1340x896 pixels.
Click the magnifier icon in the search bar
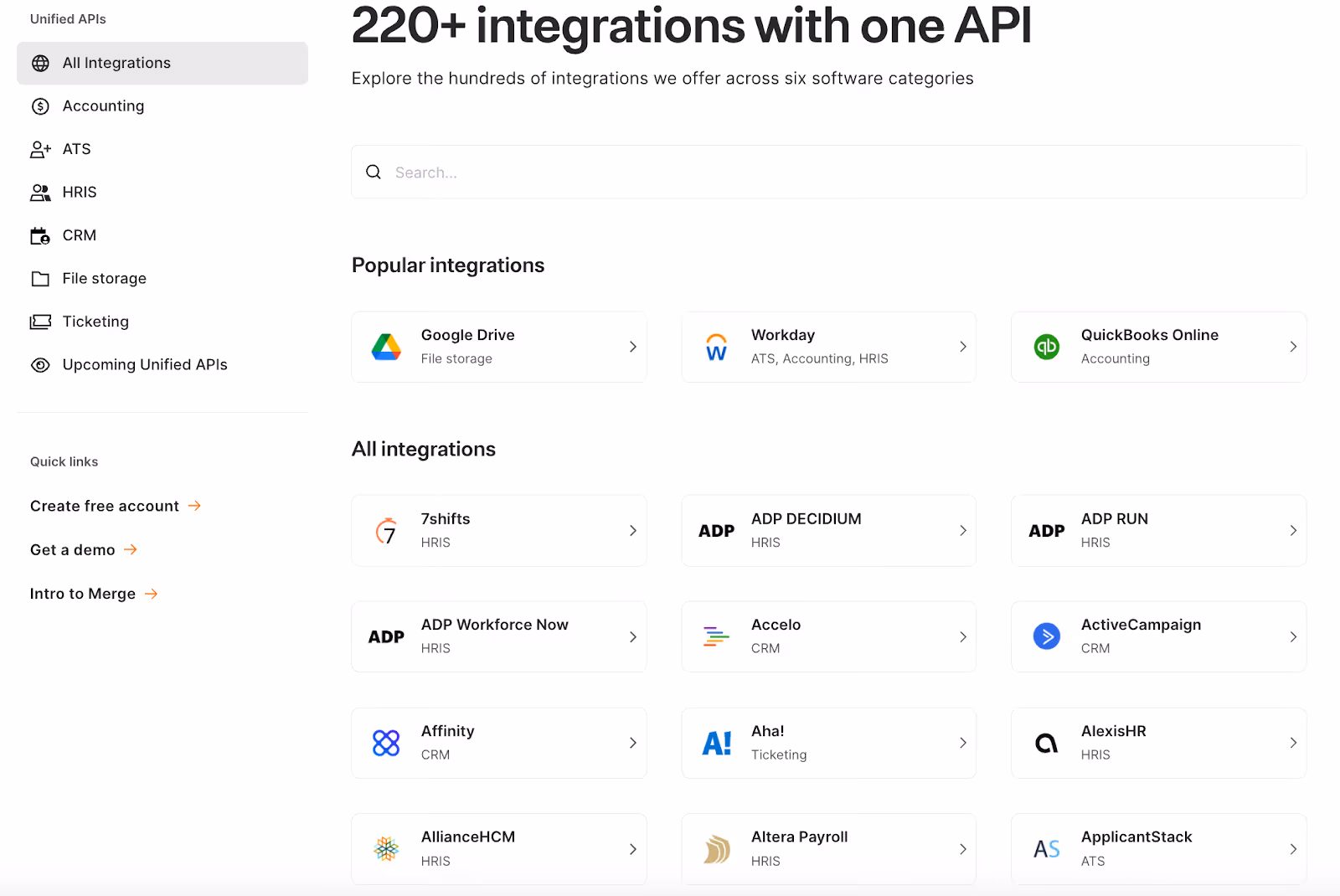(374, 172)
